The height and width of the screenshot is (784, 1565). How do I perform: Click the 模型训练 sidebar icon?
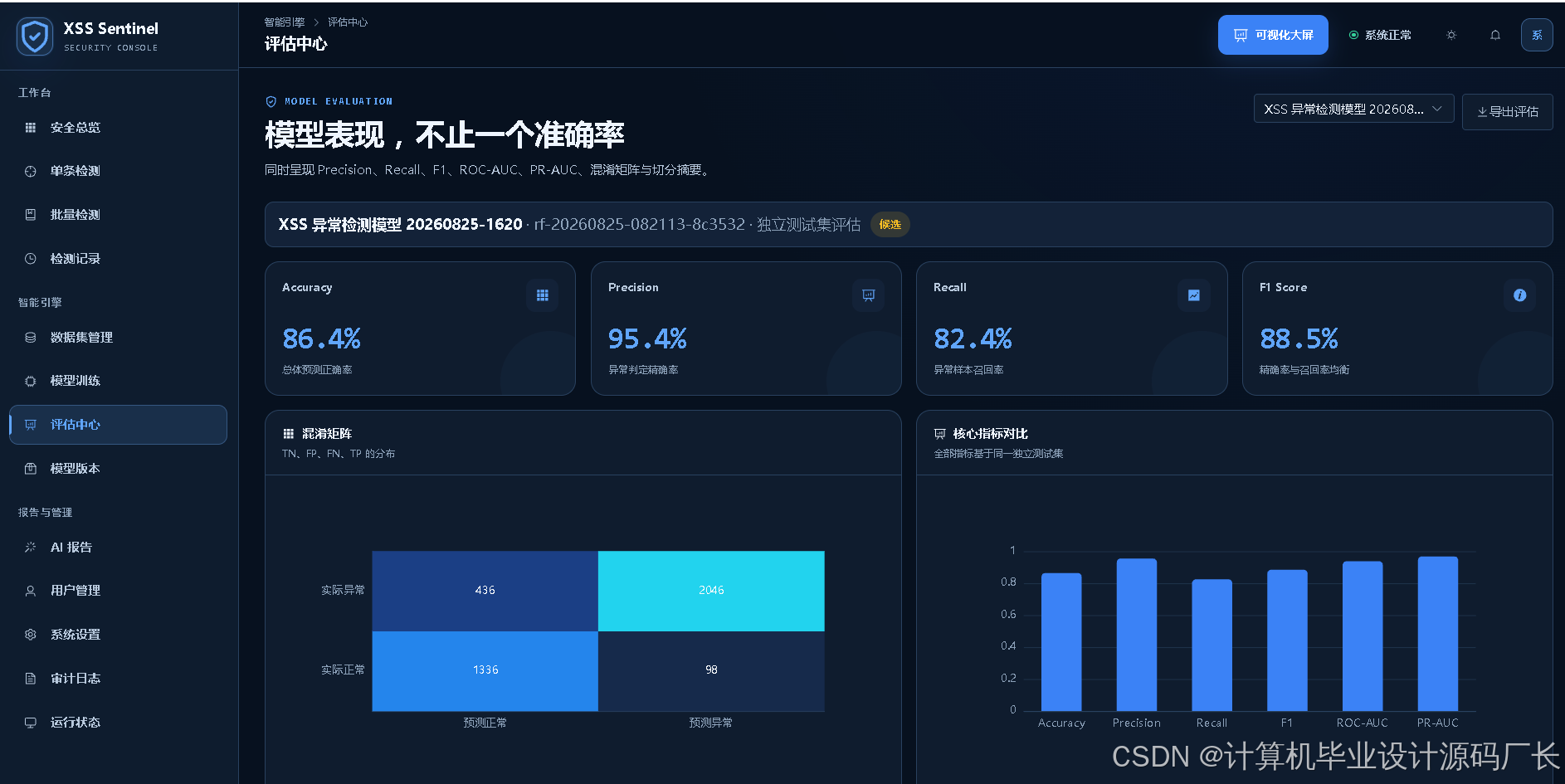[x=31, y=381]
